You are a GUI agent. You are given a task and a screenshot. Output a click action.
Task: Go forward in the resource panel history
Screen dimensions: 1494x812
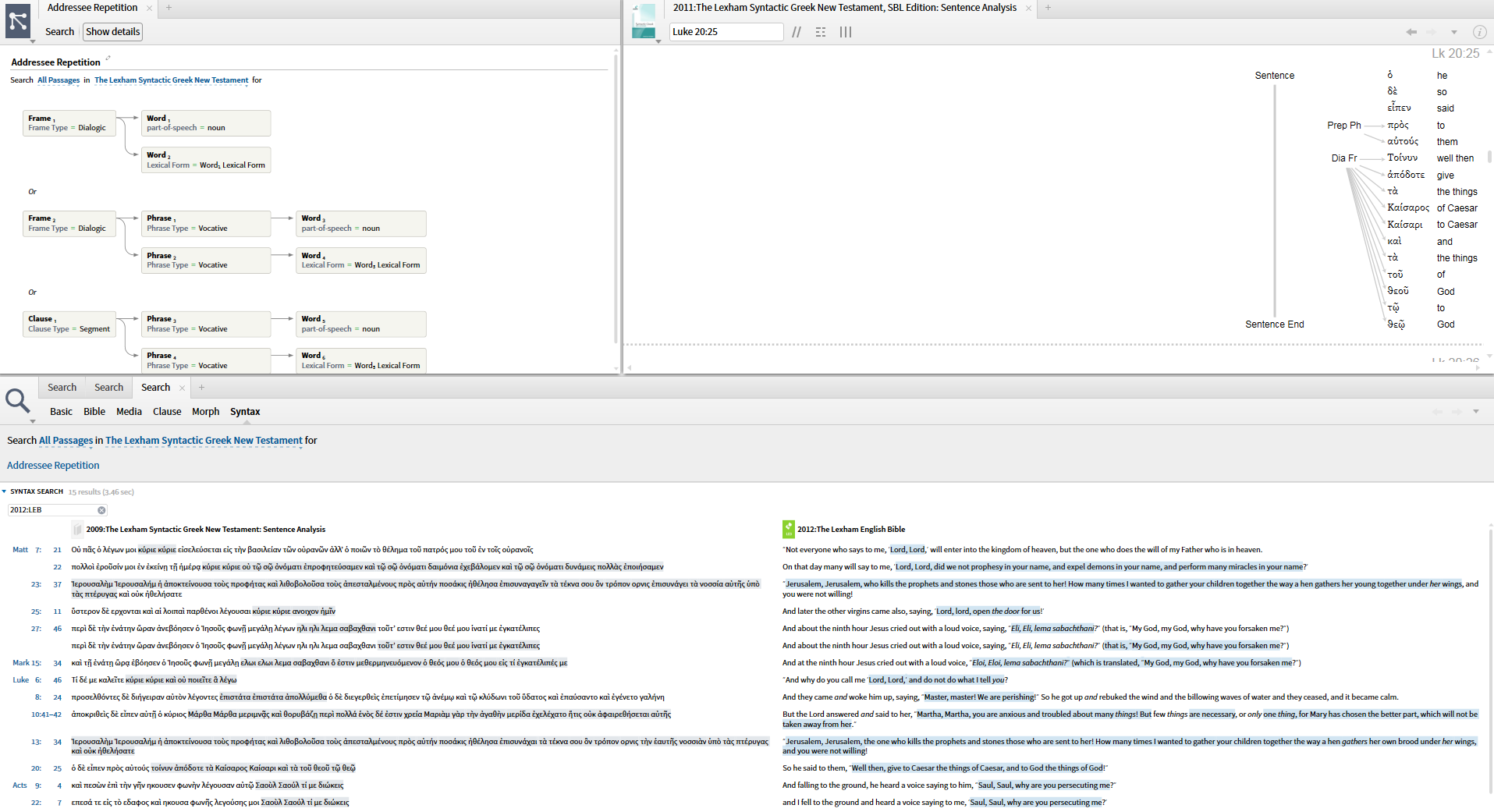1432,32
